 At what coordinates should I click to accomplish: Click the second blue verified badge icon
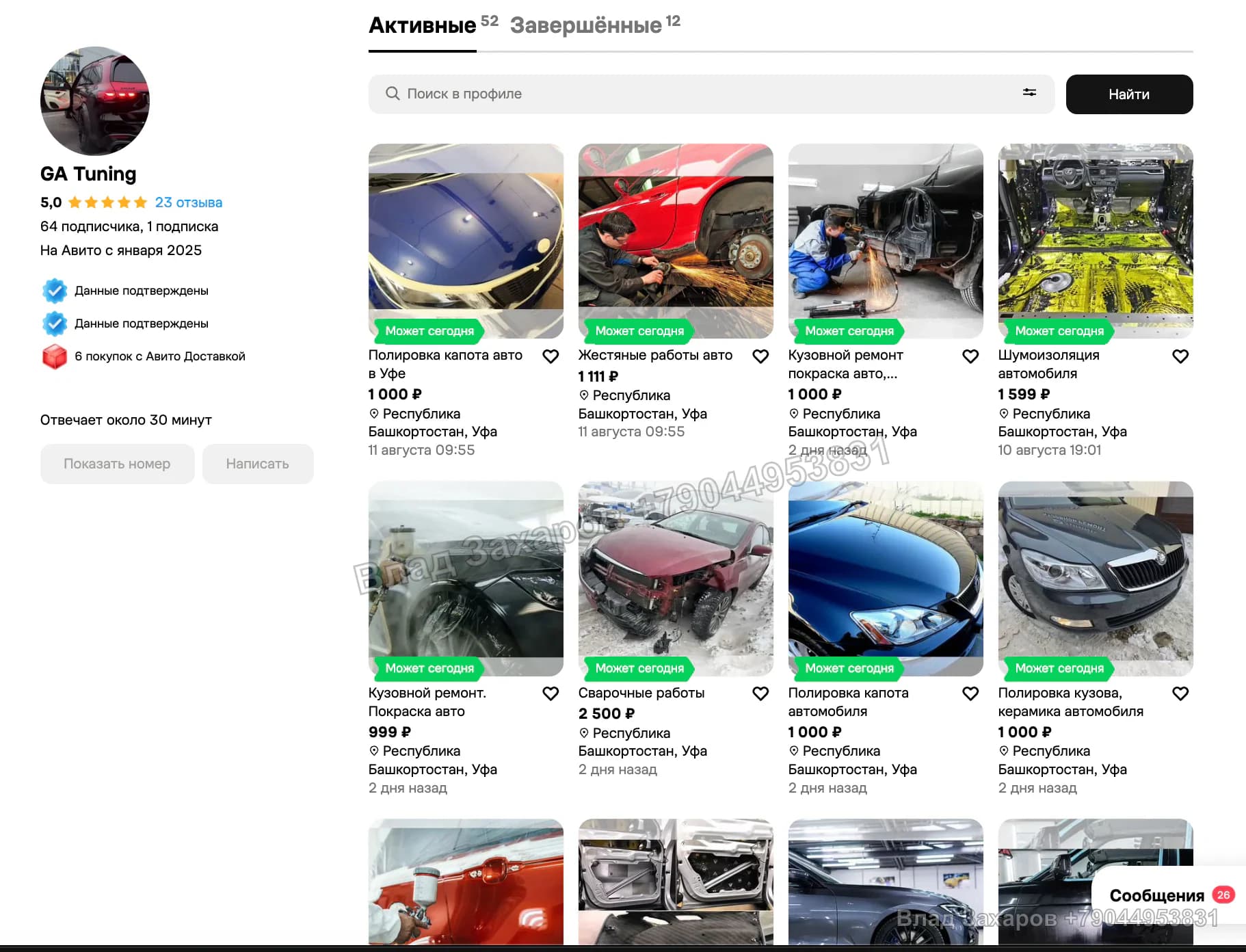[x=55, y=323]
